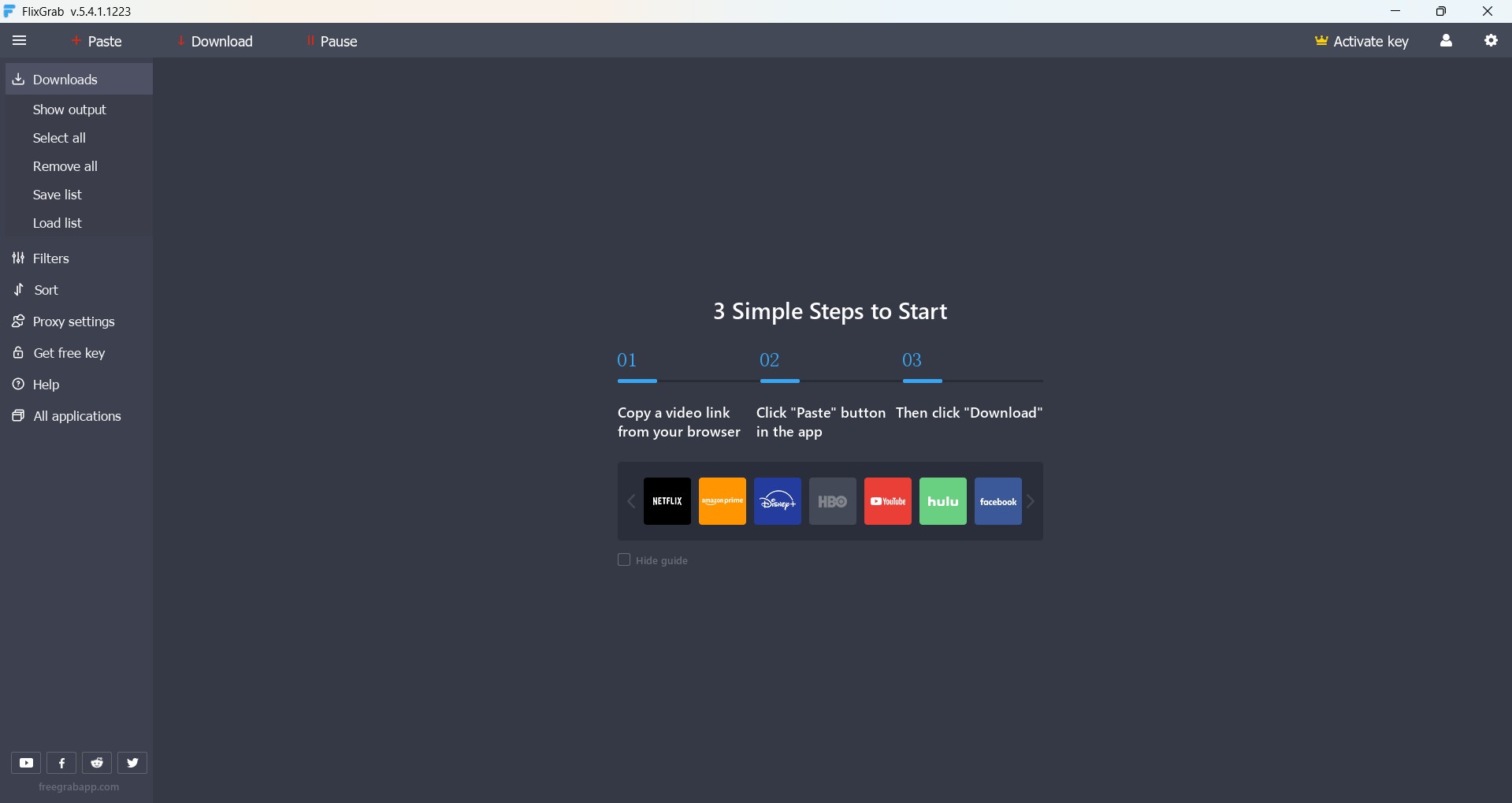The width and height of the screenshot is (1512, 803).
Task: Click Save list in the sidebar
Action: tap(56, 195)
